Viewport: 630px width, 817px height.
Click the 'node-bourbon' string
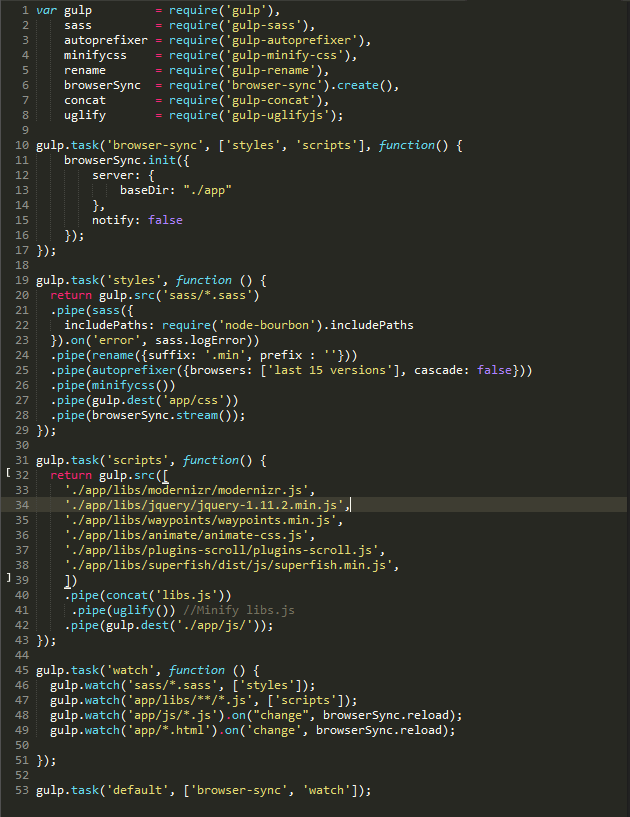pyautogui.click(x=266, y=325)
